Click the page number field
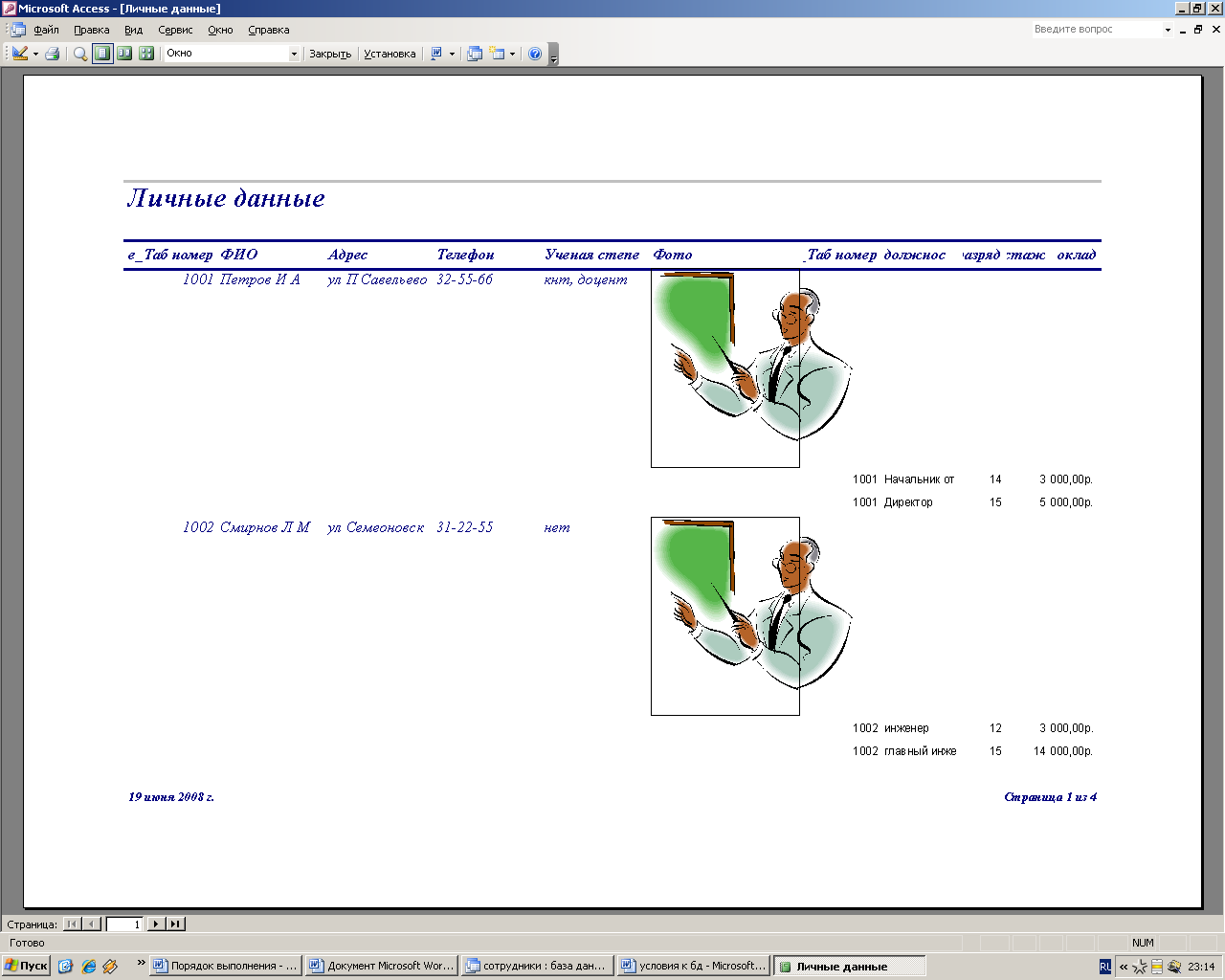The image size is (1225, 980). 124,924
